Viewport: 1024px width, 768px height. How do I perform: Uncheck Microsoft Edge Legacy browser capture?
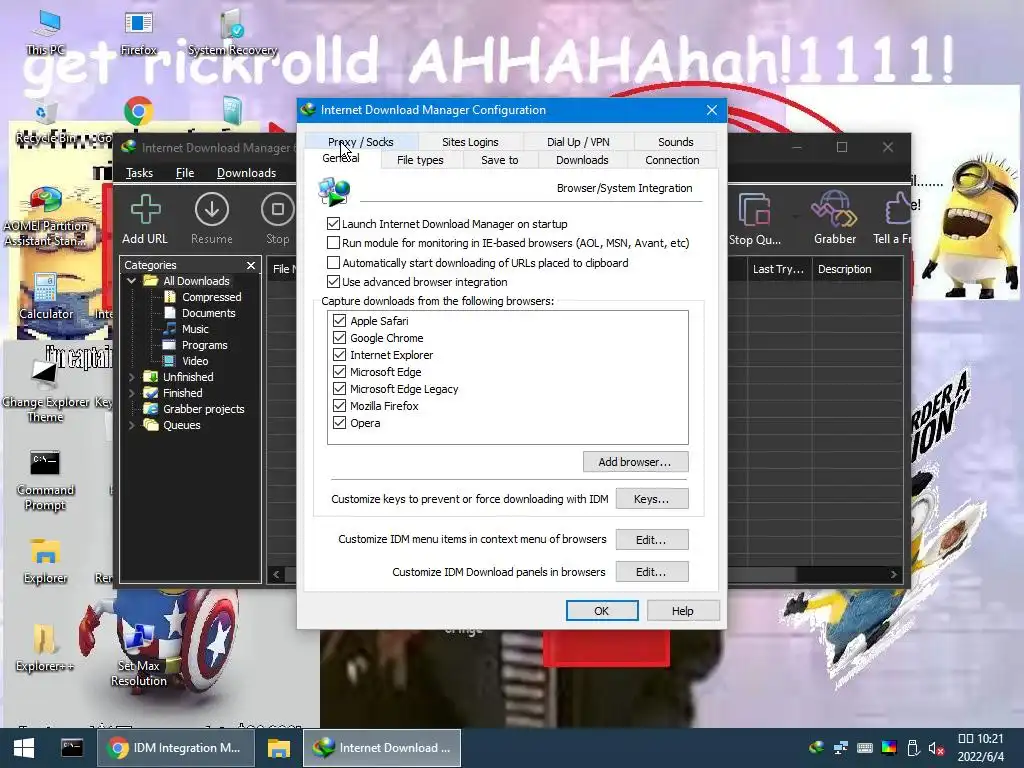click(x=339, y=388)
